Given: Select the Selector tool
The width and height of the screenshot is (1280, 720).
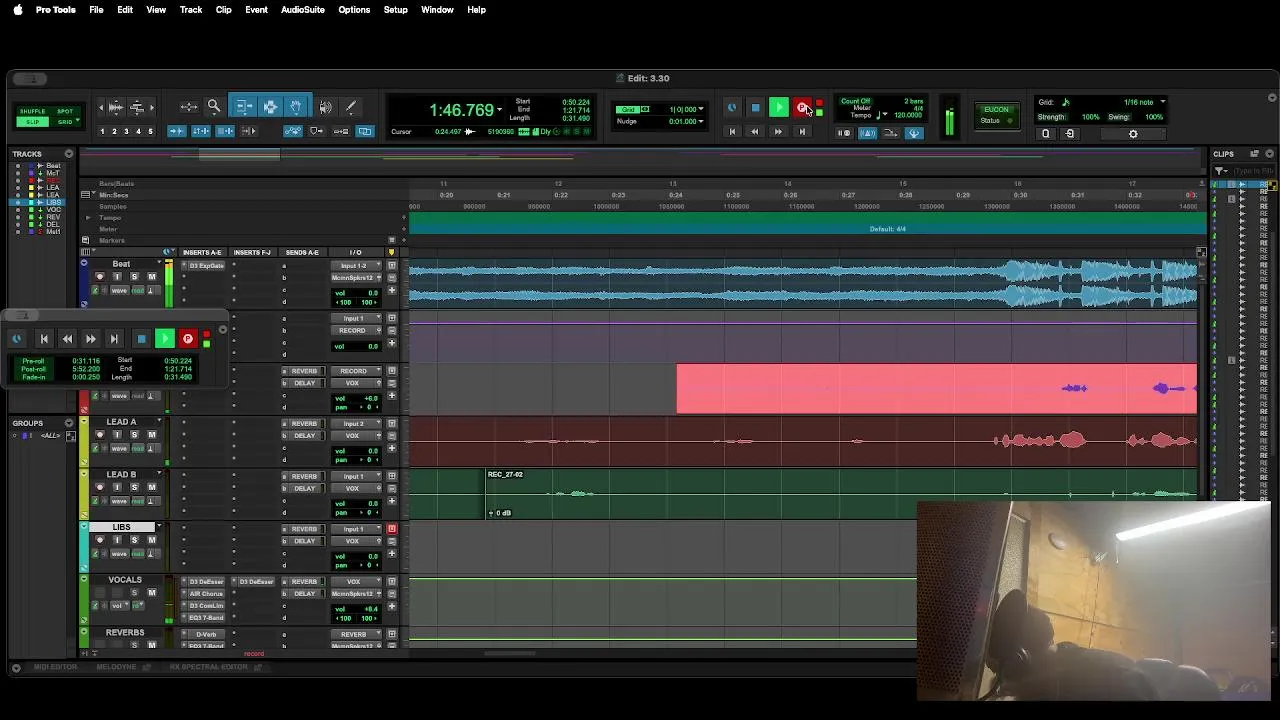Looking at the screenshot, I should point(270,107).
